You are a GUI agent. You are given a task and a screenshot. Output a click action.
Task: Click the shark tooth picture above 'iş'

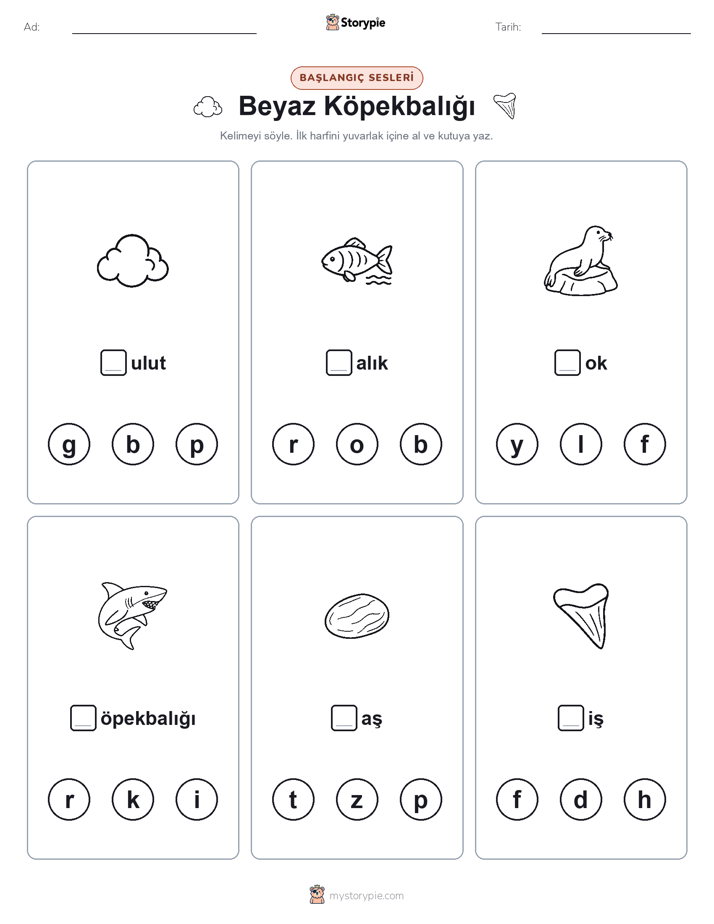coord(581,616)
